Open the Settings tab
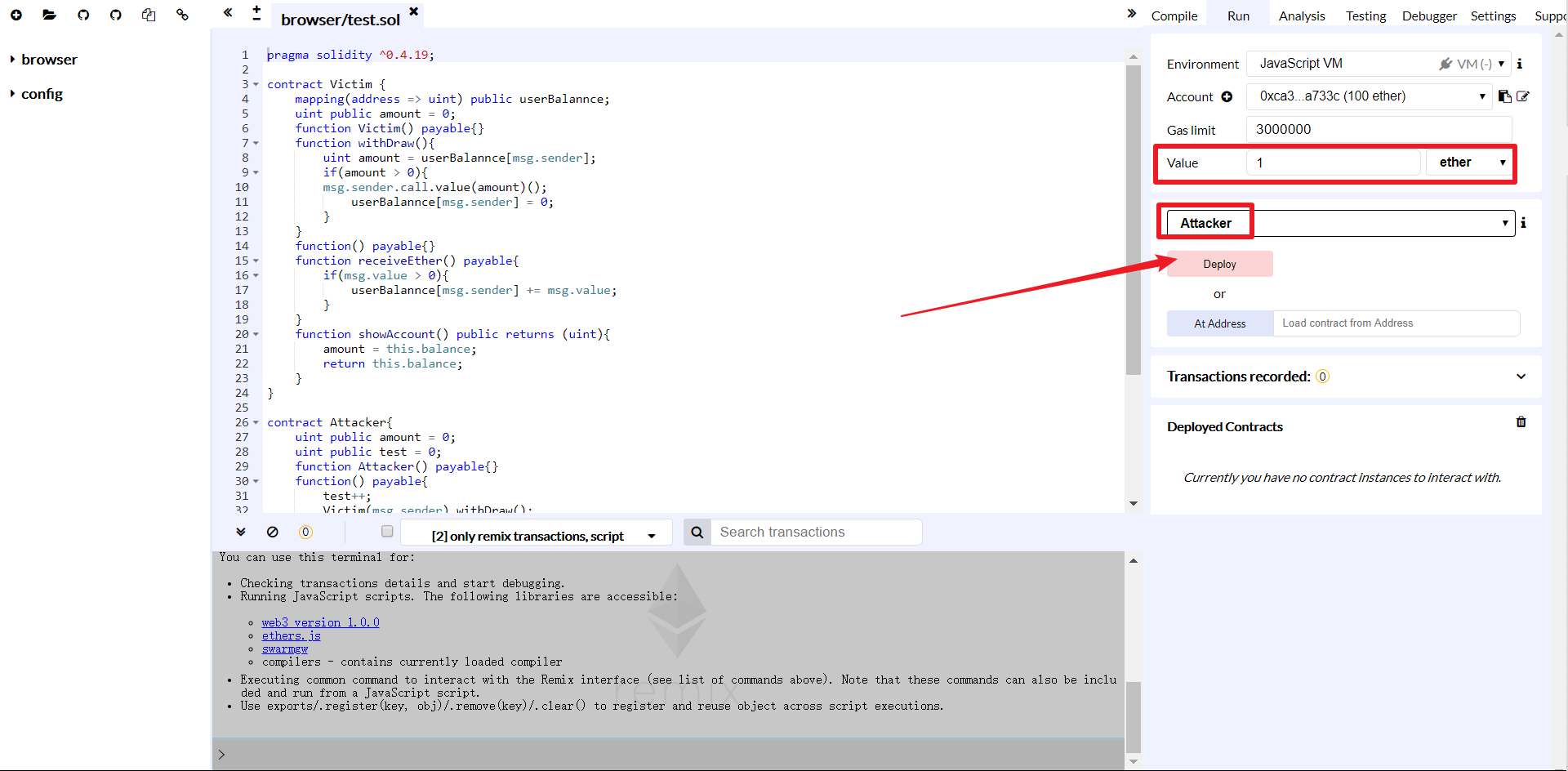1568x771 pixels. point(1493,16)
